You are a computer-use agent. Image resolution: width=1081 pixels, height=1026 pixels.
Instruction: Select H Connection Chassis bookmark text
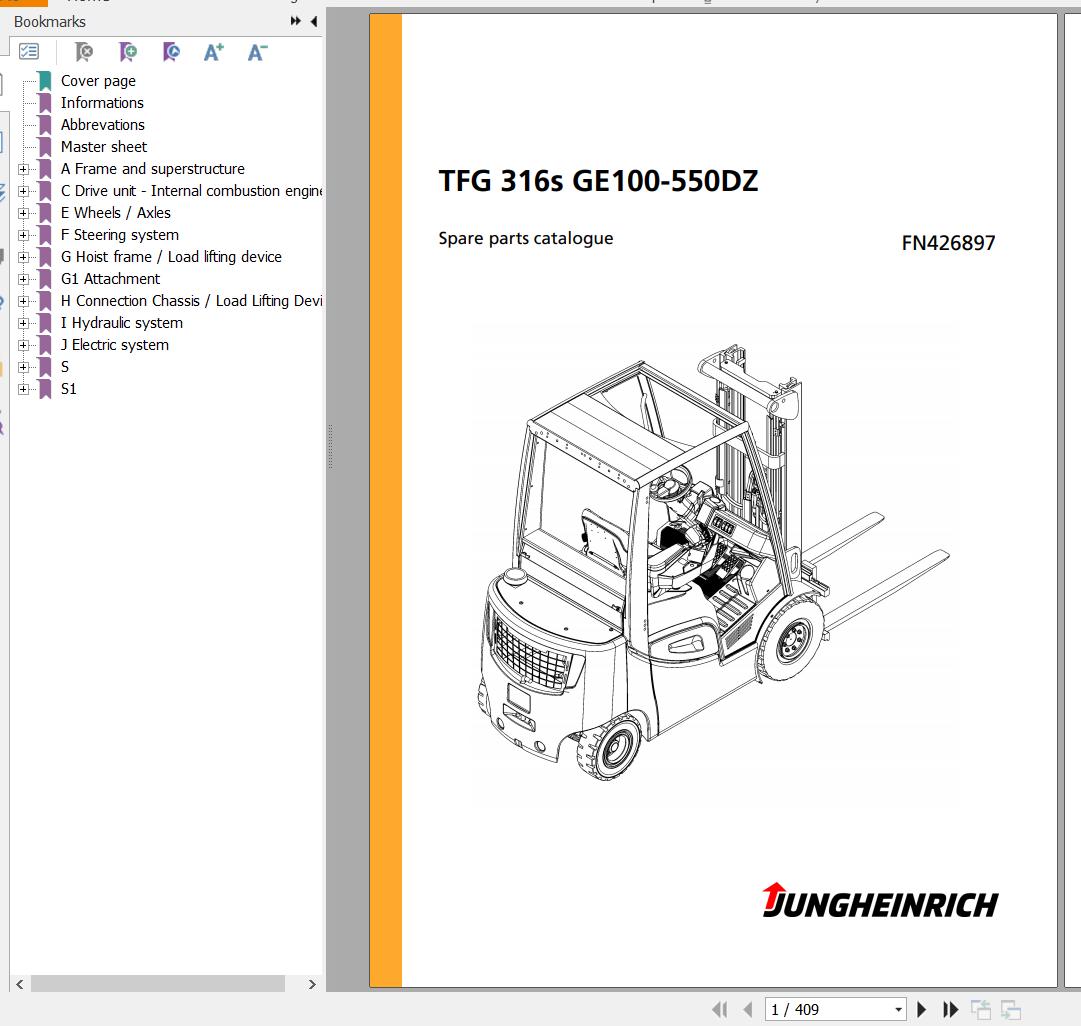point(191,301)
